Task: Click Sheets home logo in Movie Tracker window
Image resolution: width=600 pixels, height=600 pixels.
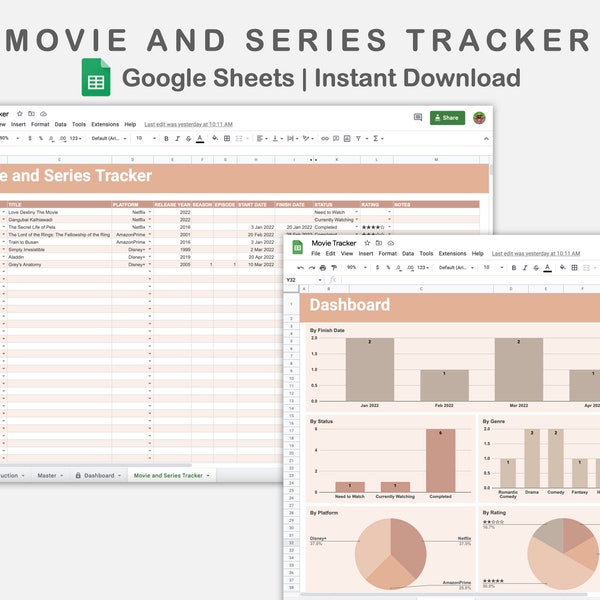Action: coord(298,247)
